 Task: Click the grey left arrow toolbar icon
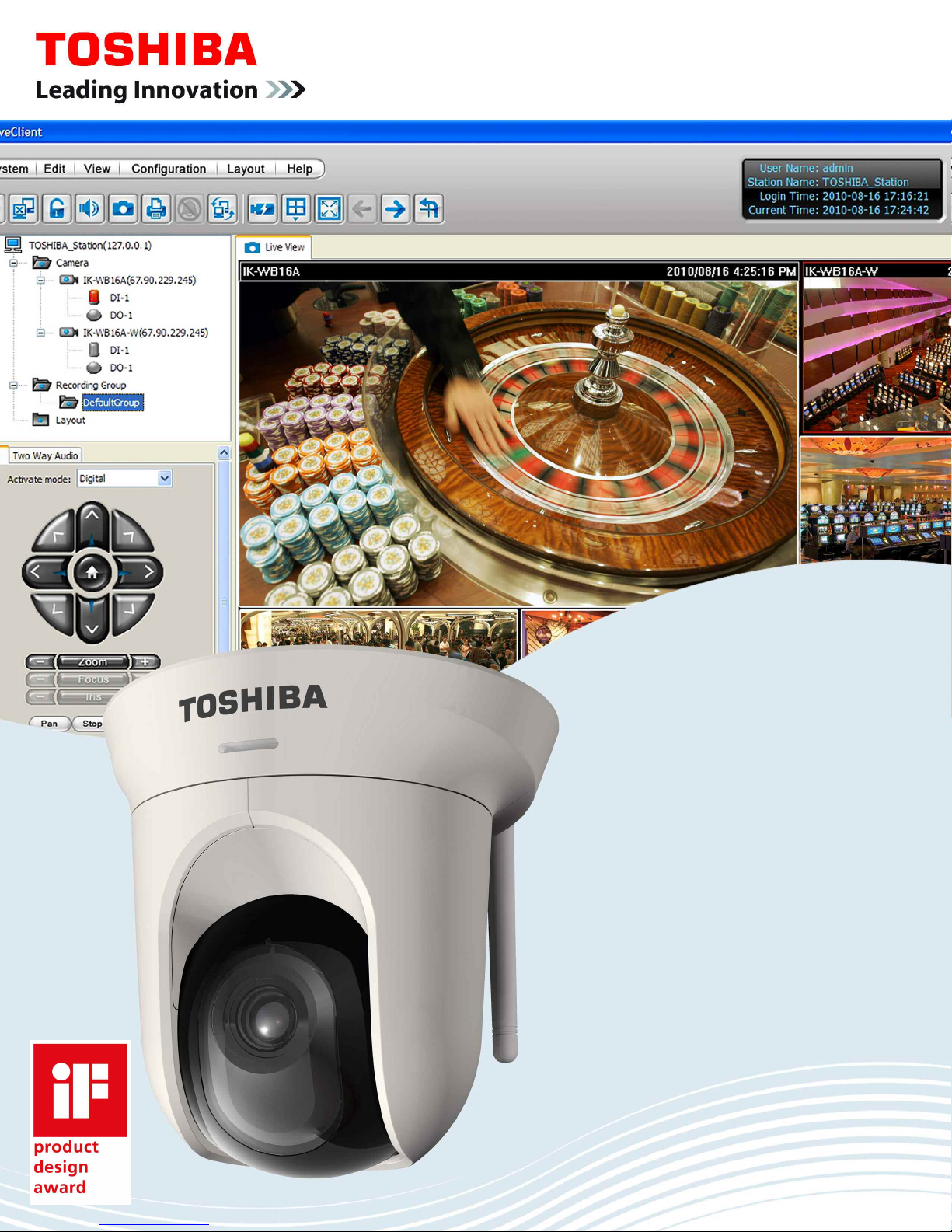tap(362, 208)
